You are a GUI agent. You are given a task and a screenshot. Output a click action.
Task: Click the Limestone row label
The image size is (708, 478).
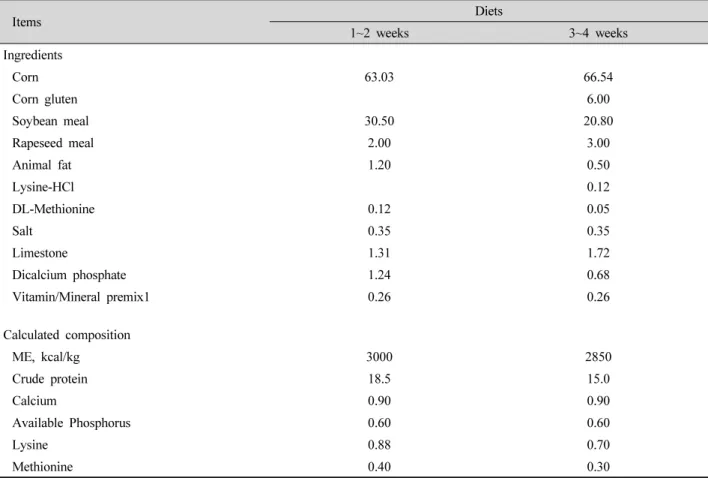click(x=40, y=253)
